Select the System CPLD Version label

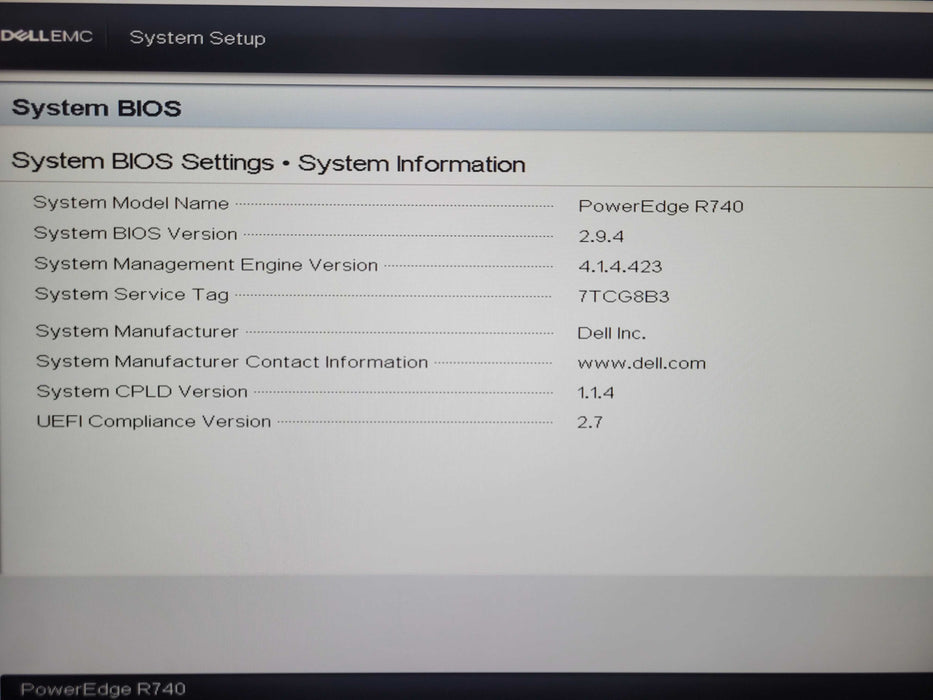(142, 391)
